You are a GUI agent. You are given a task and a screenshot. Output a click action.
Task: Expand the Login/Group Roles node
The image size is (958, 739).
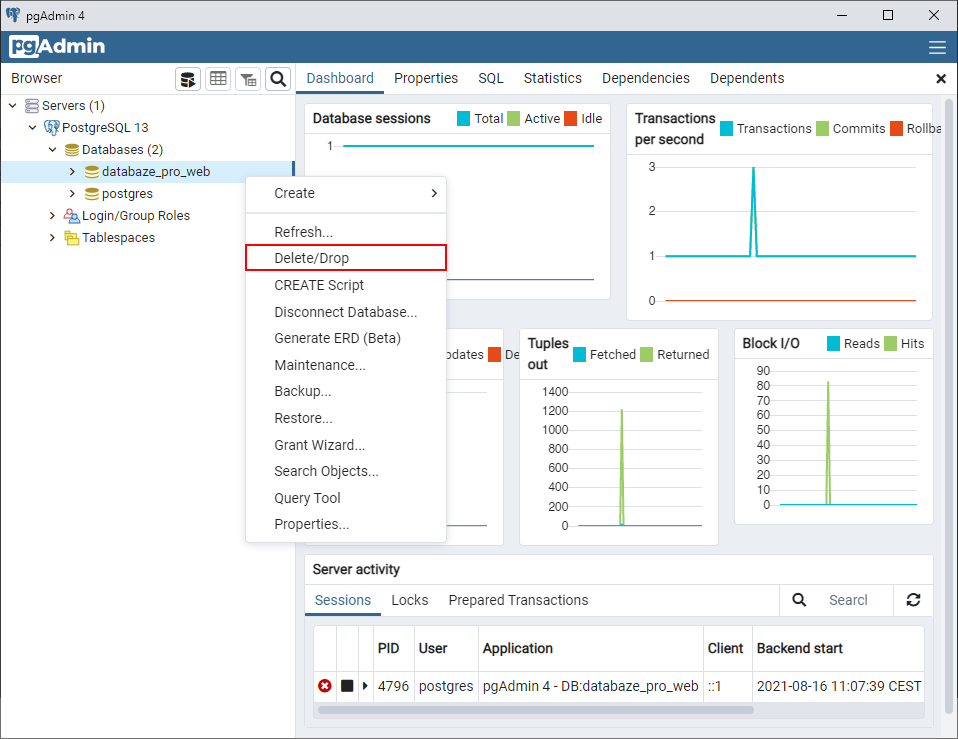pyautogui.click(x=52, y=216)
